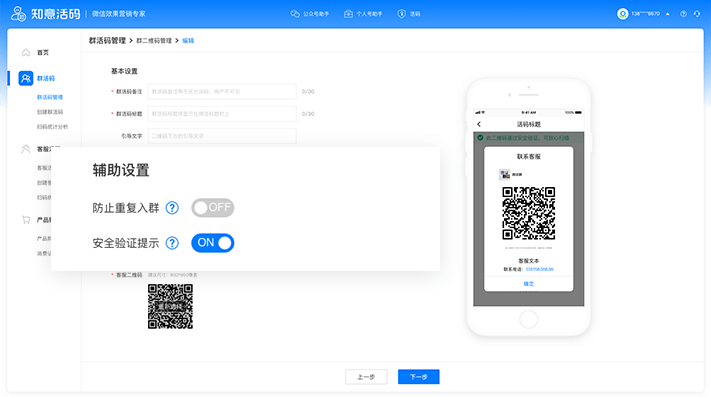Viewport: 711px width, 397px height.
Task: Click the green verified checkmark in phone preview
Action: click(480, 138)
